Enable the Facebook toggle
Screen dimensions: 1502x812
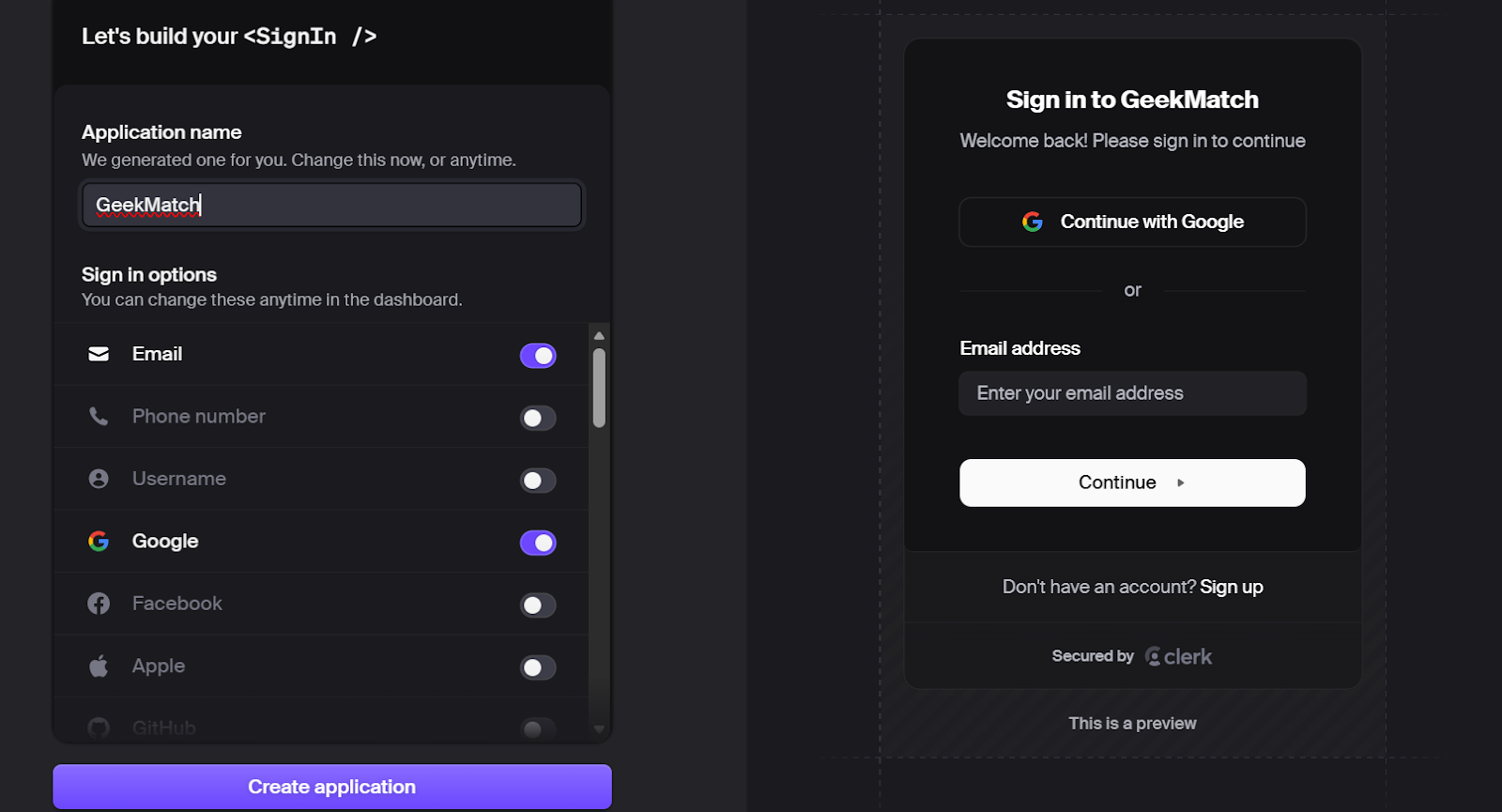(538, 605)
